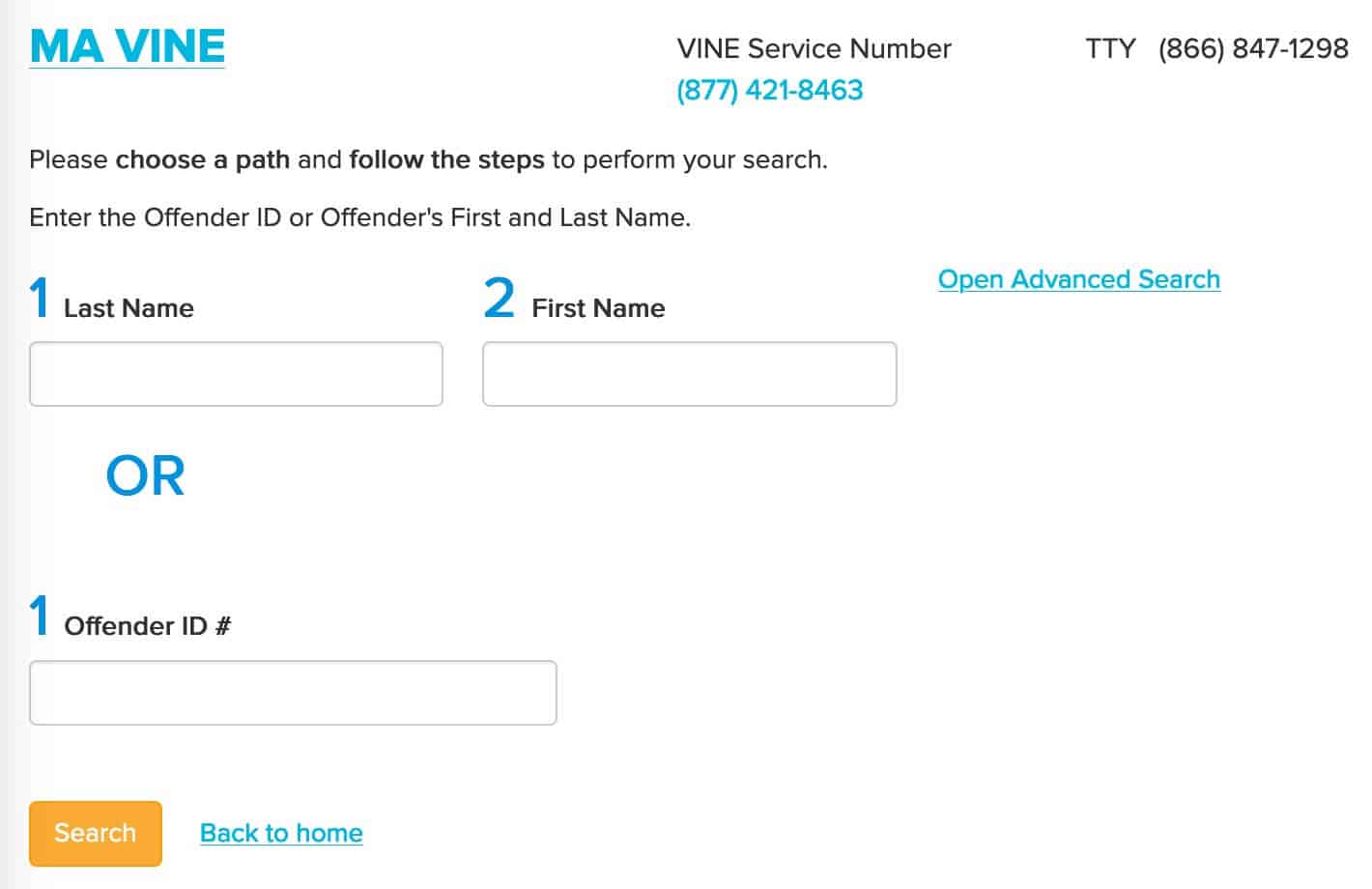The image size is (1372, 889).
Task: Click the MA VINE header logo link
Action: 128,46
